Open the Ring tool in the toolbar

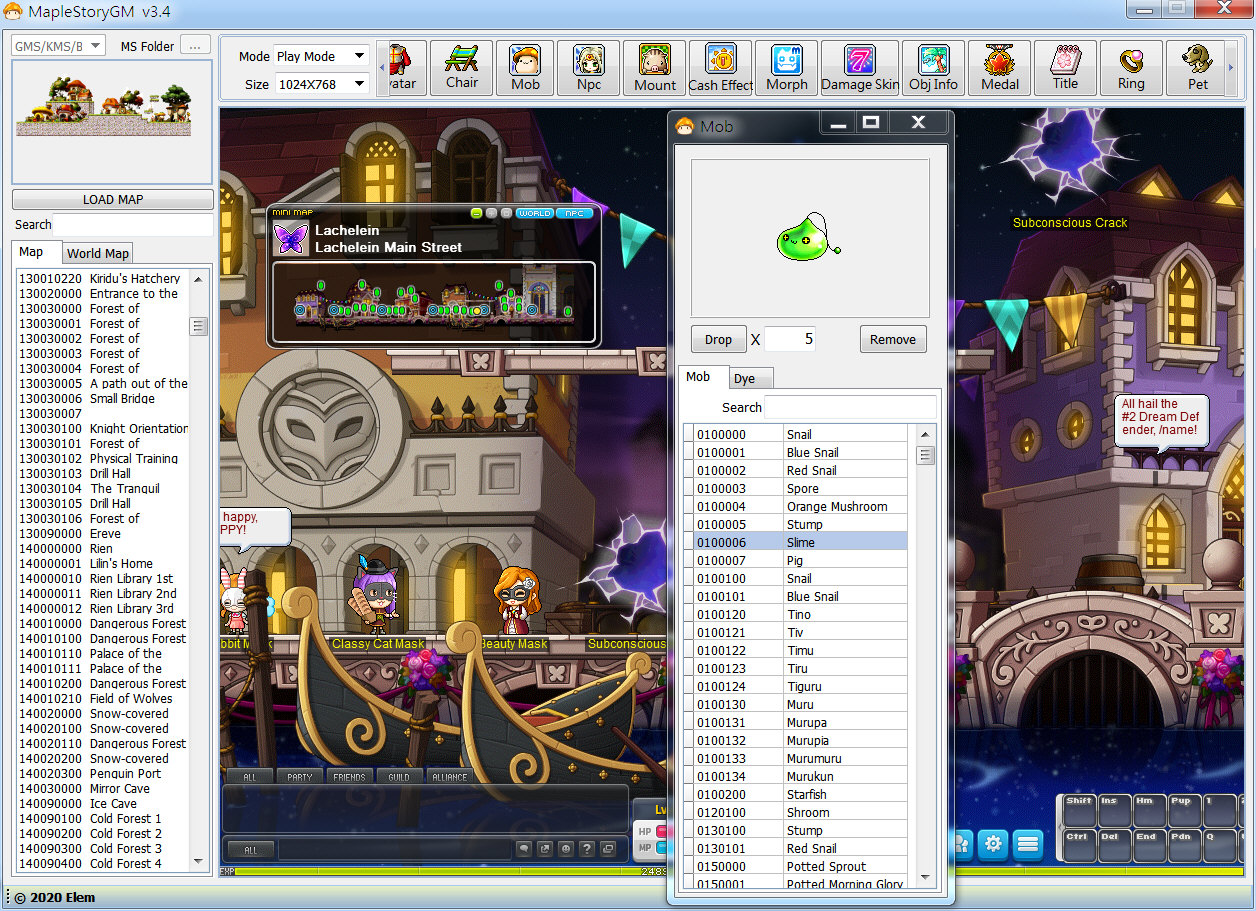point(1131,68)
